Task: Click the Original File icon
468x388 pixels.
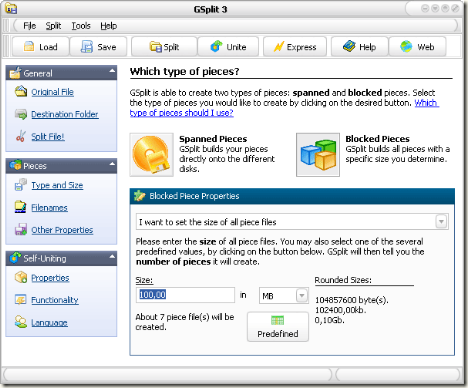Action: point(21,92)
